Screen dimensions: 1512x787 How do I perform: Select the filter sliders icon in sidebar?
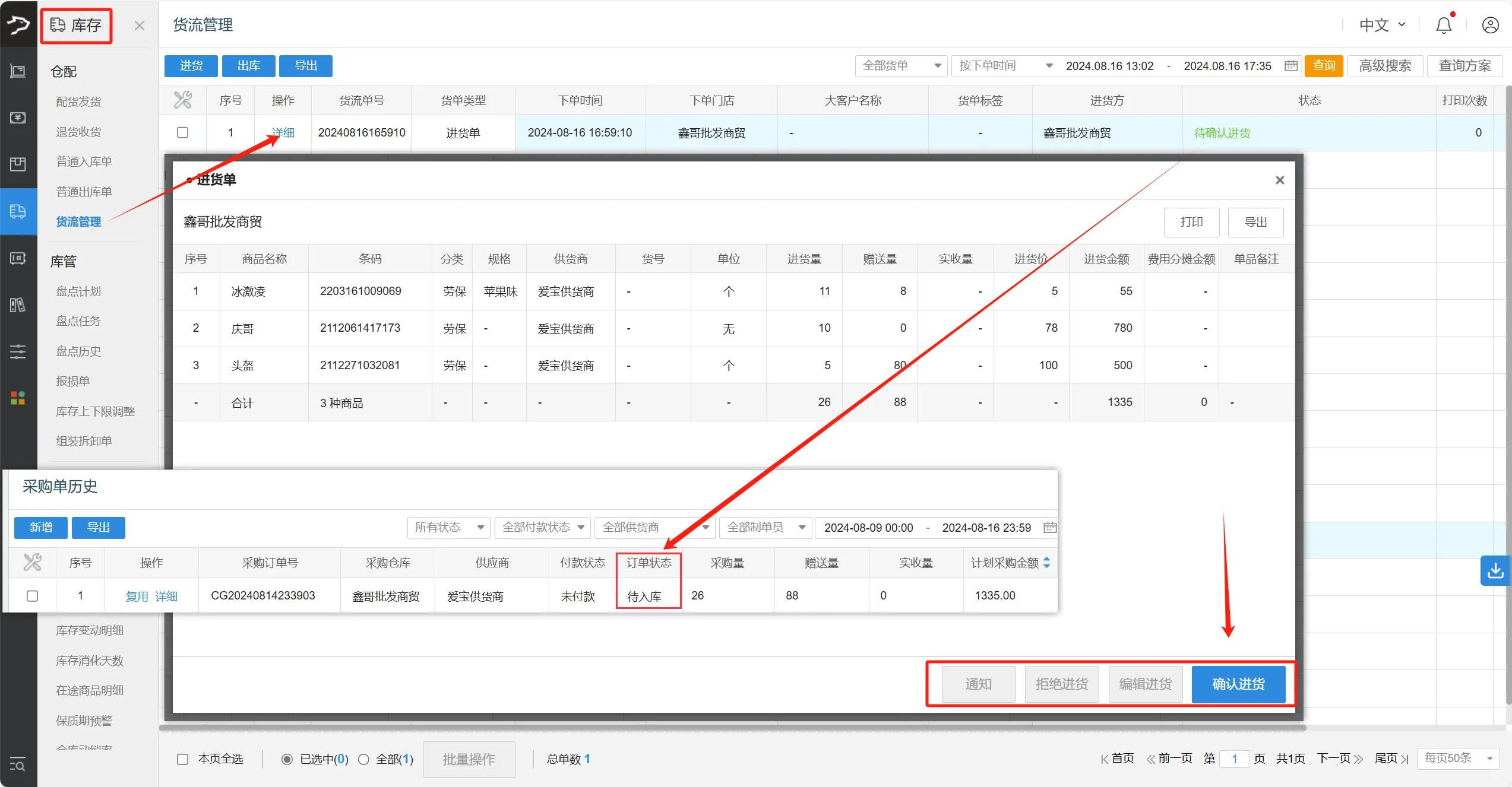point(17,351)
